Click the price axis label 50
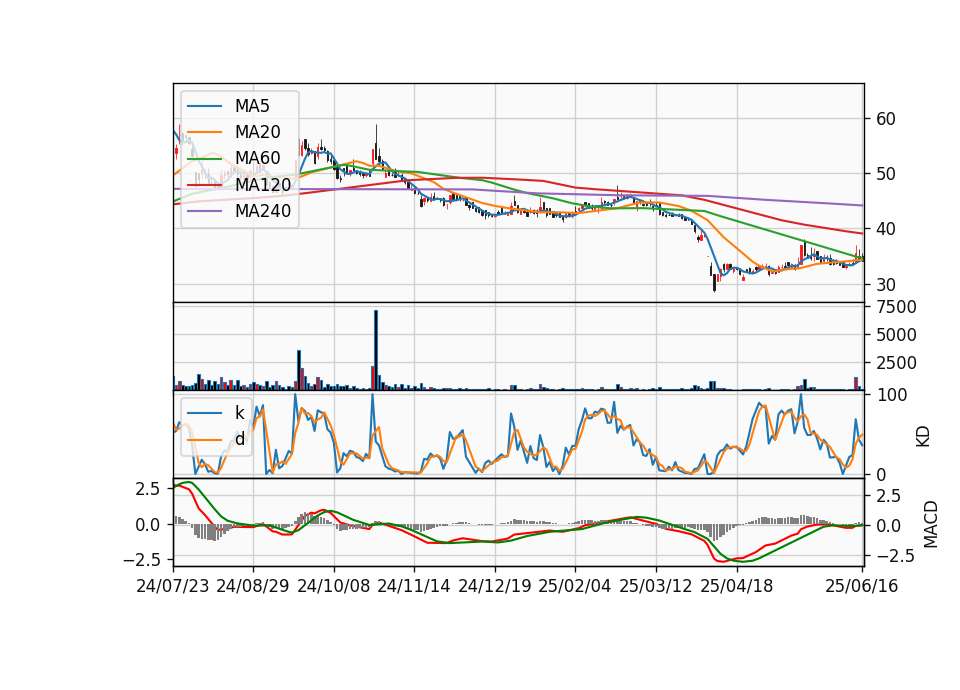The width and height of the screenshot is (960, 690). pyautogui.click(x=885, y=174)
